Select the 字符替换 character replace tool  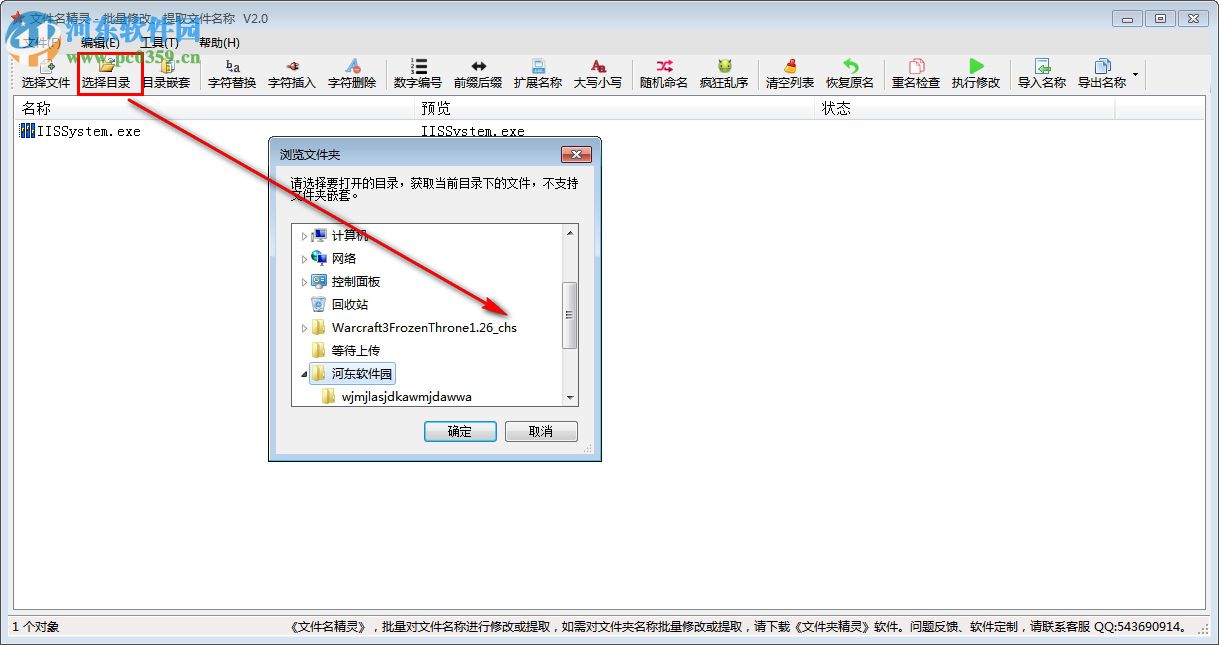pyautogui.click(x=232, y=74)
